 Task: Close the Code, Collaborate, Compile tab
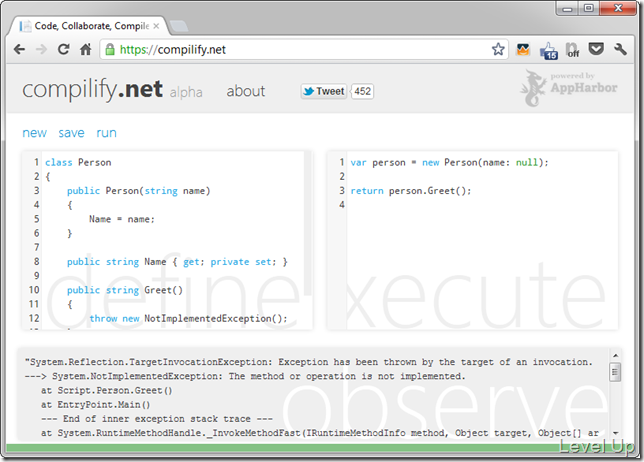point(156,26)
